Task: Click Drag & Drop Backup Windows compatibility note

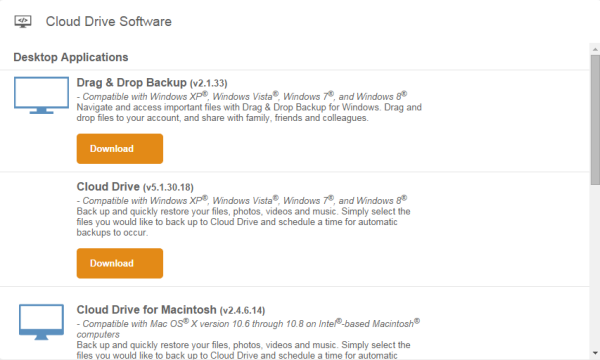Action: pos(242,96)
